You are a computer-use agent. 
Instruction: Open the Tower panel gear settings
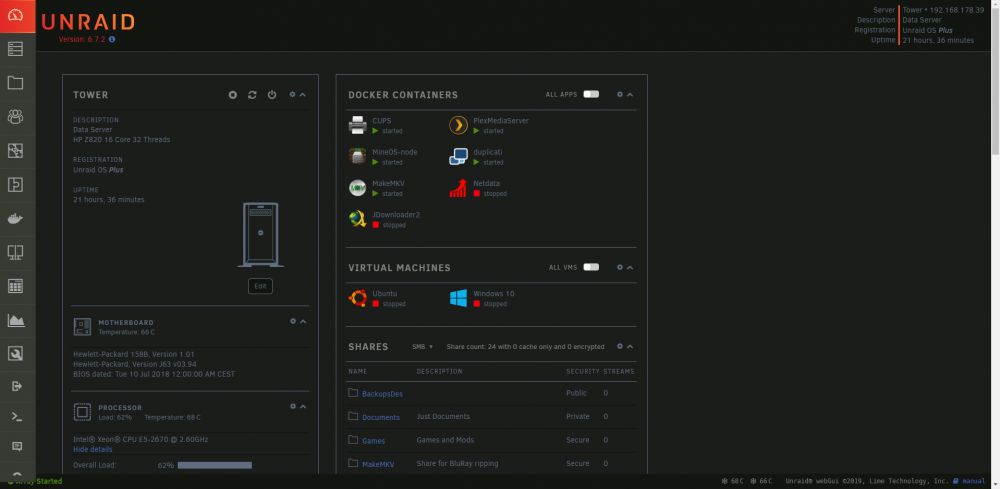[293, 94]
